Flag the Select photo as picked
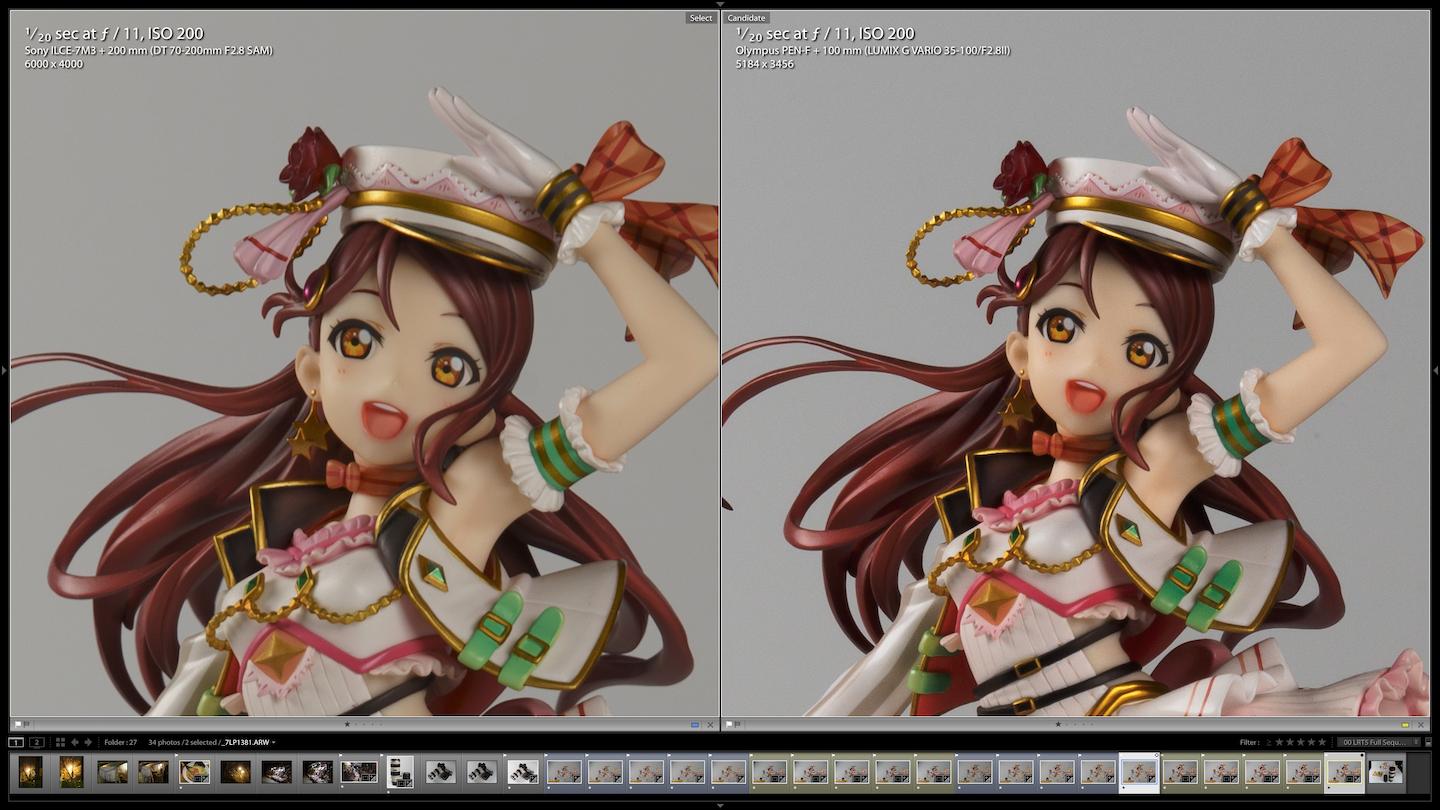The height and width of the screenshot is (810, 1440). [18, 724]
